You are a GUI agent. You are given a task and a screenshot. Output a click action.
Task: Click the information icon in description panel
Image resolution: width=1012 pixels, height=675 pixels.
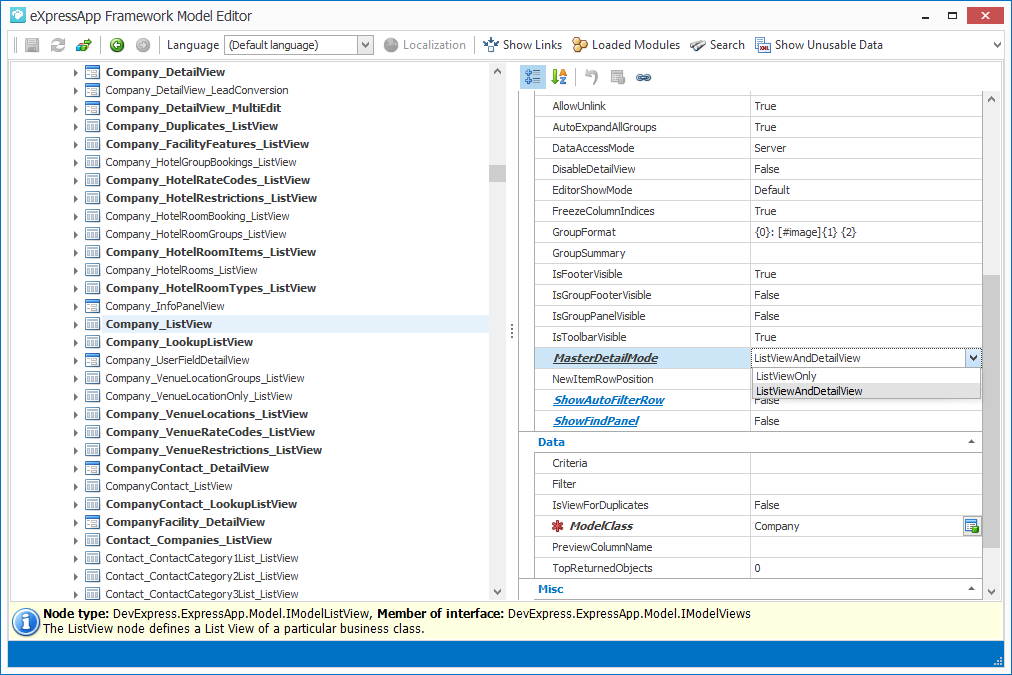tap(26, 622)
